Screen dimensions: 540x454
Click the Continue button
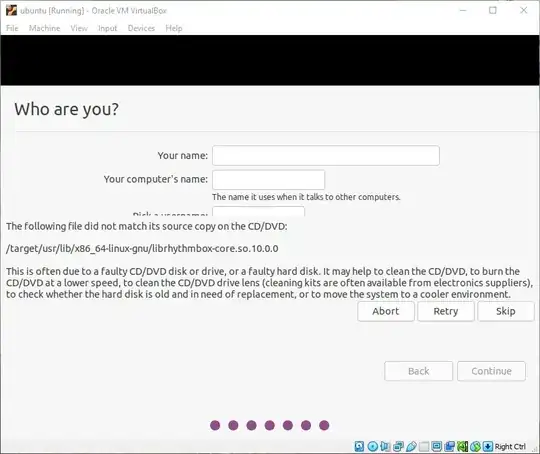[x=491, y=371]
